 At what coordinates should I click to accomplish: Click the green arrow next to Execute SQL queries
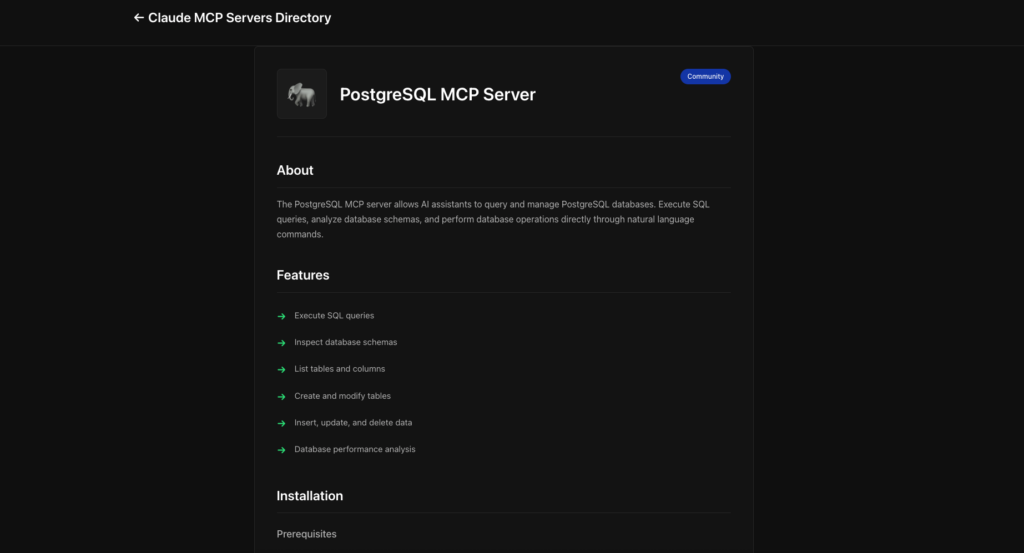[282, 316]
